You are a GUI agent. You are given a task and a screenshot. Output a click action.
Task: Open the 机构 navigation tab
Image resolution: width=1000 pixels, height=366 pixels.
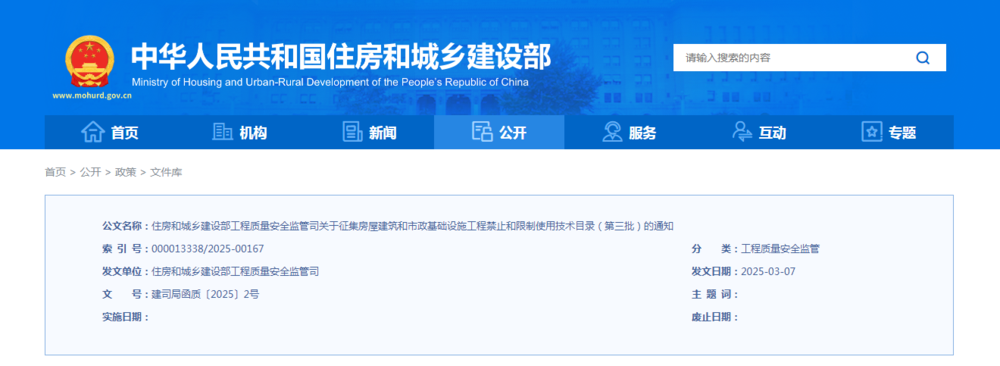pos(240,132)
